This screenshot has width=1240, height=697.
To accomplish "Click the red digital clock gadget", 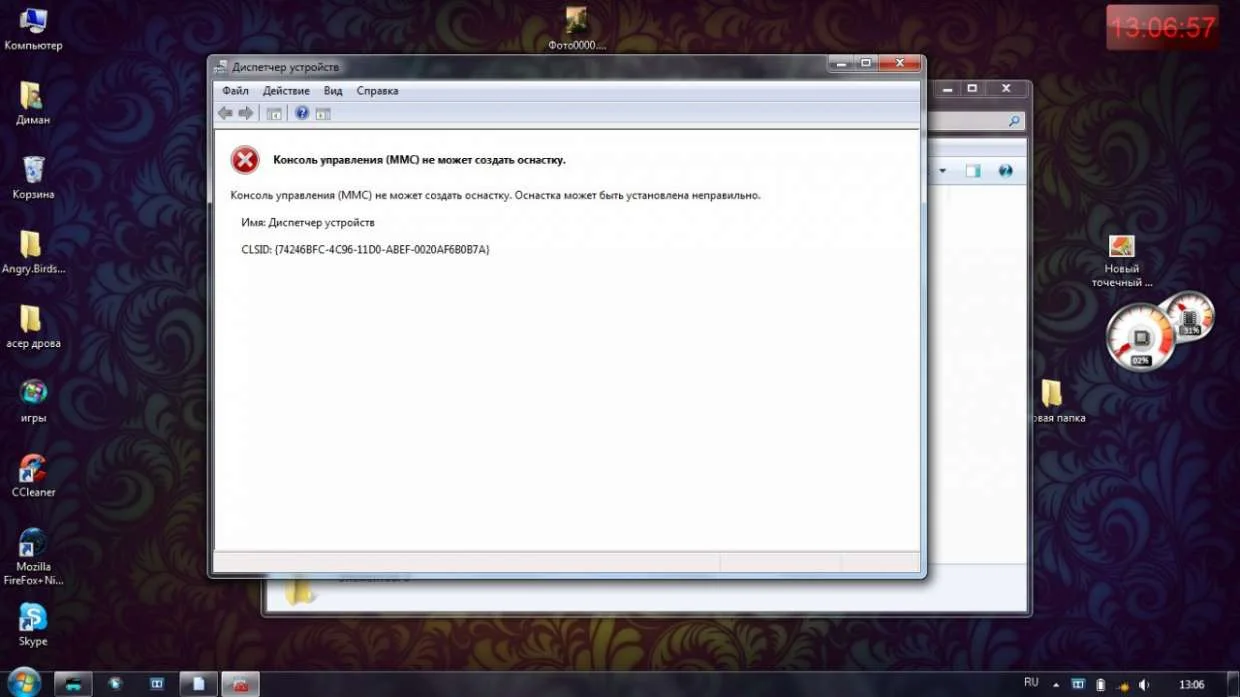I will click(x=1163, y=27).
